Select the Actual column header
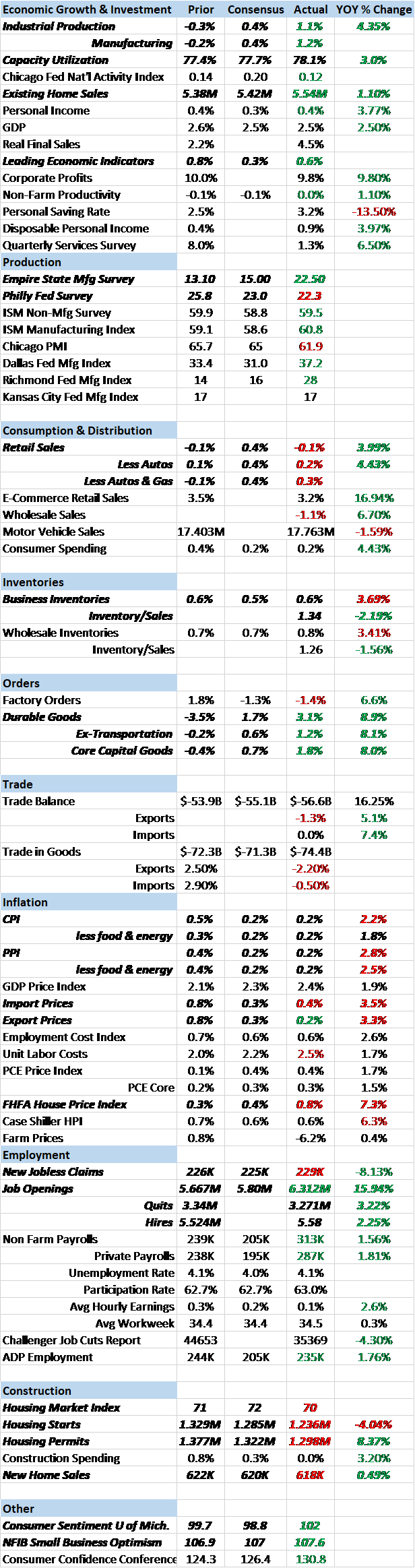Viewport: 415px width, 1568px height. tap(311, 9)
